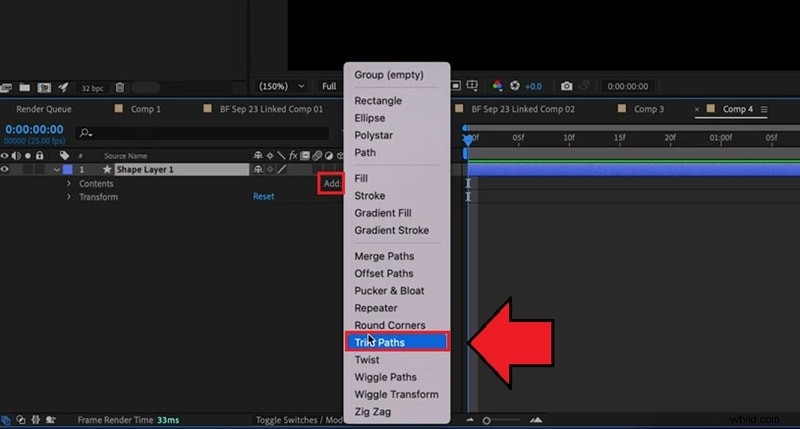Viewport: 800px width, 429px height.
Task: Switch to the Comp 3 tab
Action: coord(649,109)
